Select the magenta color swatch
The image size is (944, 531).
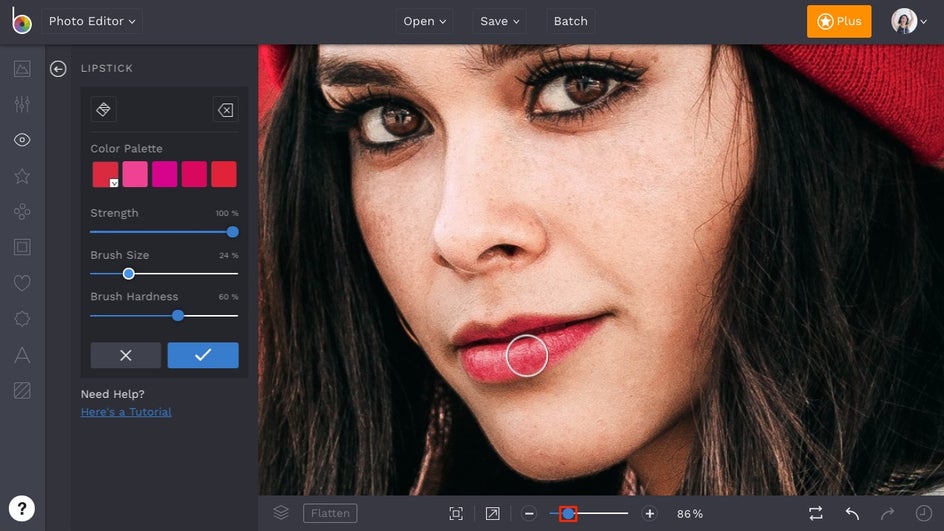164,174
